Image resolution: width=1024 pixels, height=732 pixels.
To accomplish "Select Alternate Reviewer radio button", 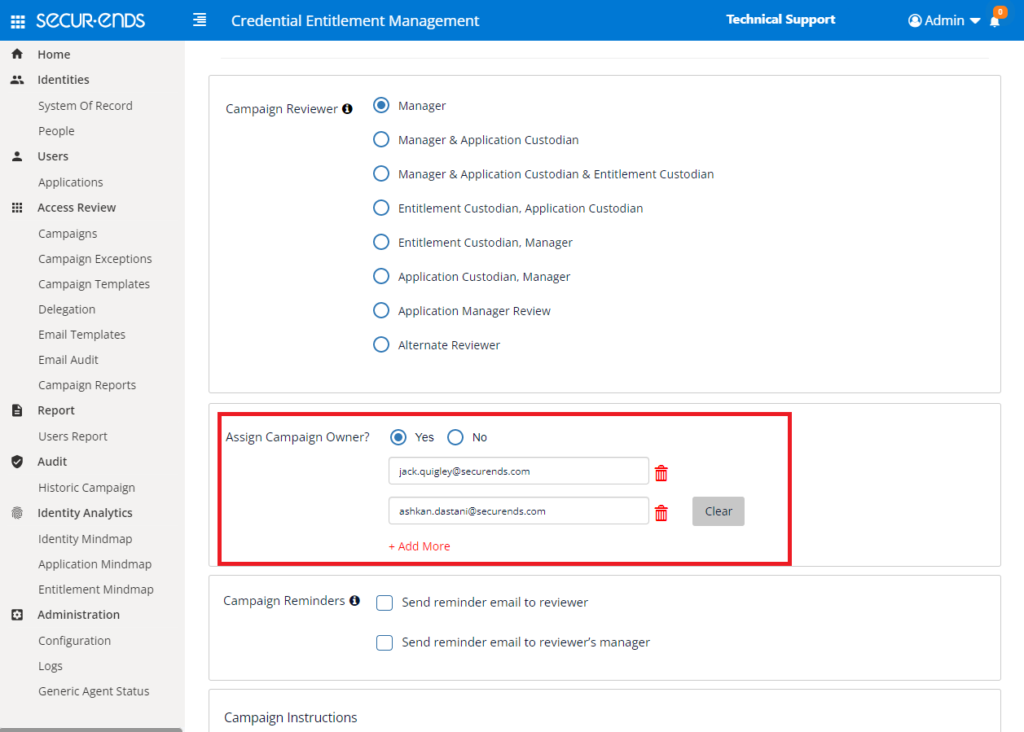I will click(381, 345).
